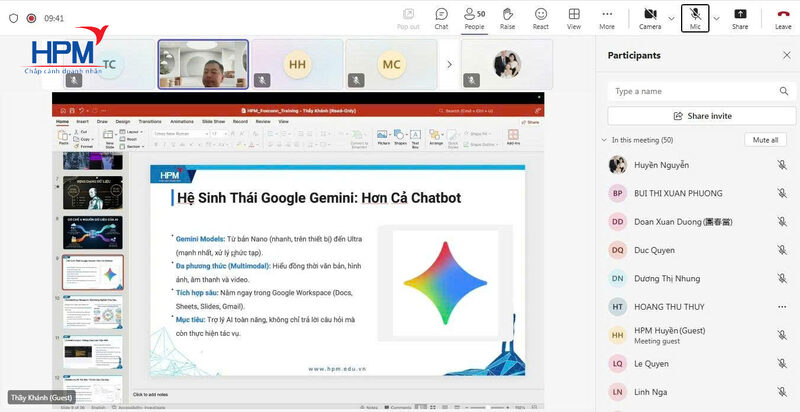
Task: Open the Insert tab in PowerPoint ribbon
Action: (83, 121)
